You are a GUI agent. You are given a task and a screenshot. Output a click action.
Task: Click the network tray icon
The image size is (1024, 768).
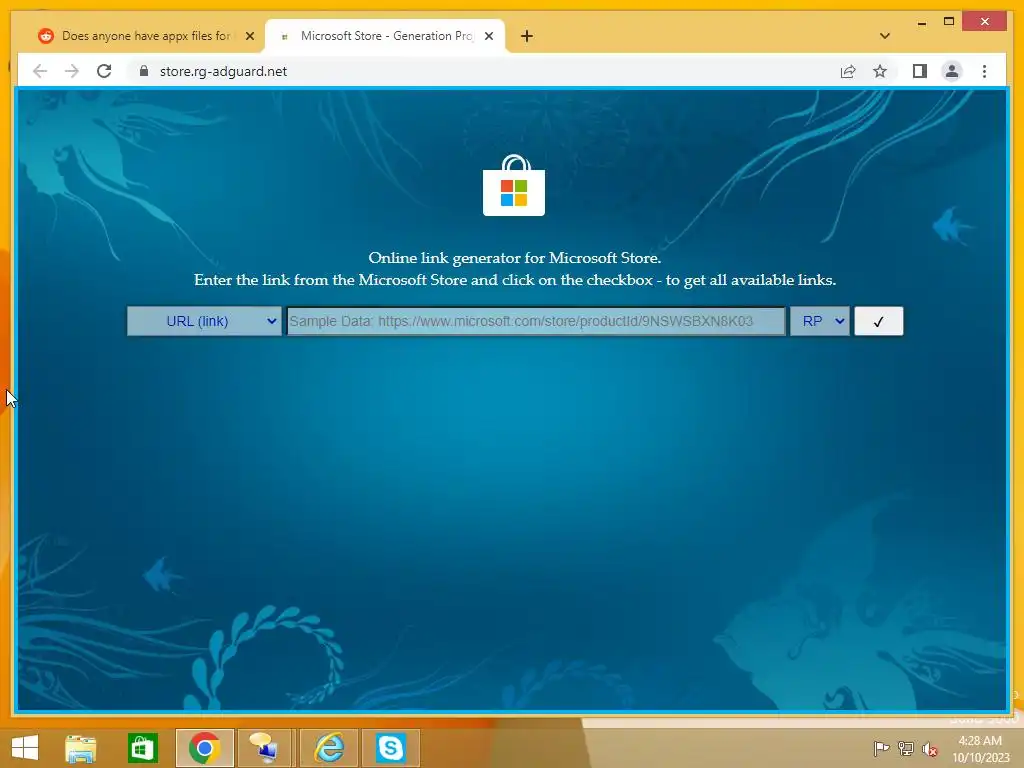[906, 748]
